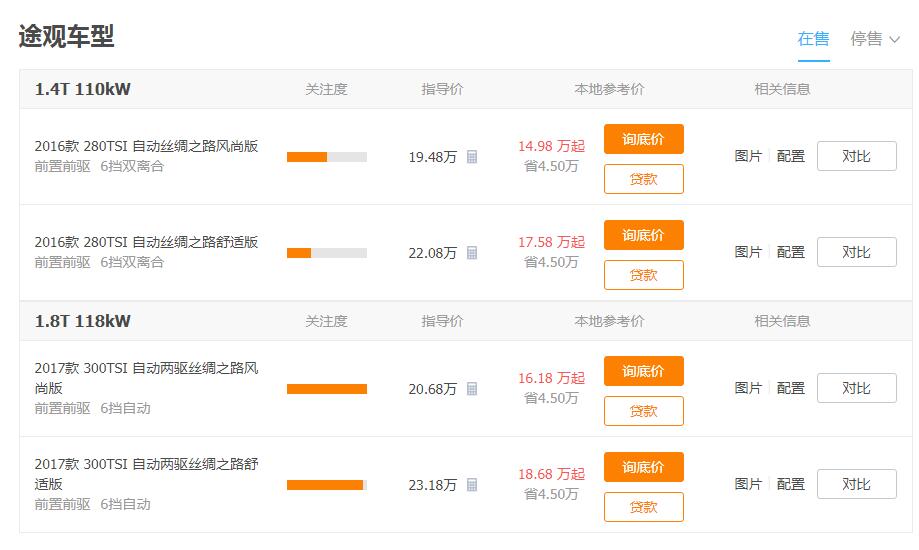Click 询底价 for 280TSI 风尚版
The height and width of the screenshot is (550, 919).
tap(644, 139)
